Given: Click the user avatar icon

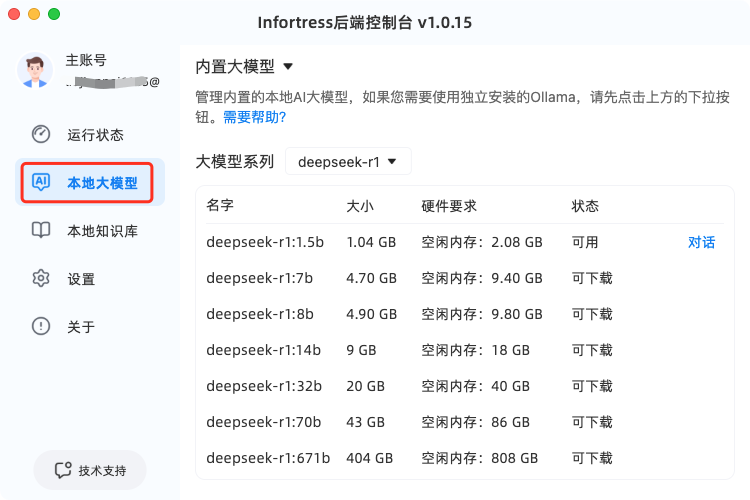Looking at the screenshot, I should [x=34, y=71].
